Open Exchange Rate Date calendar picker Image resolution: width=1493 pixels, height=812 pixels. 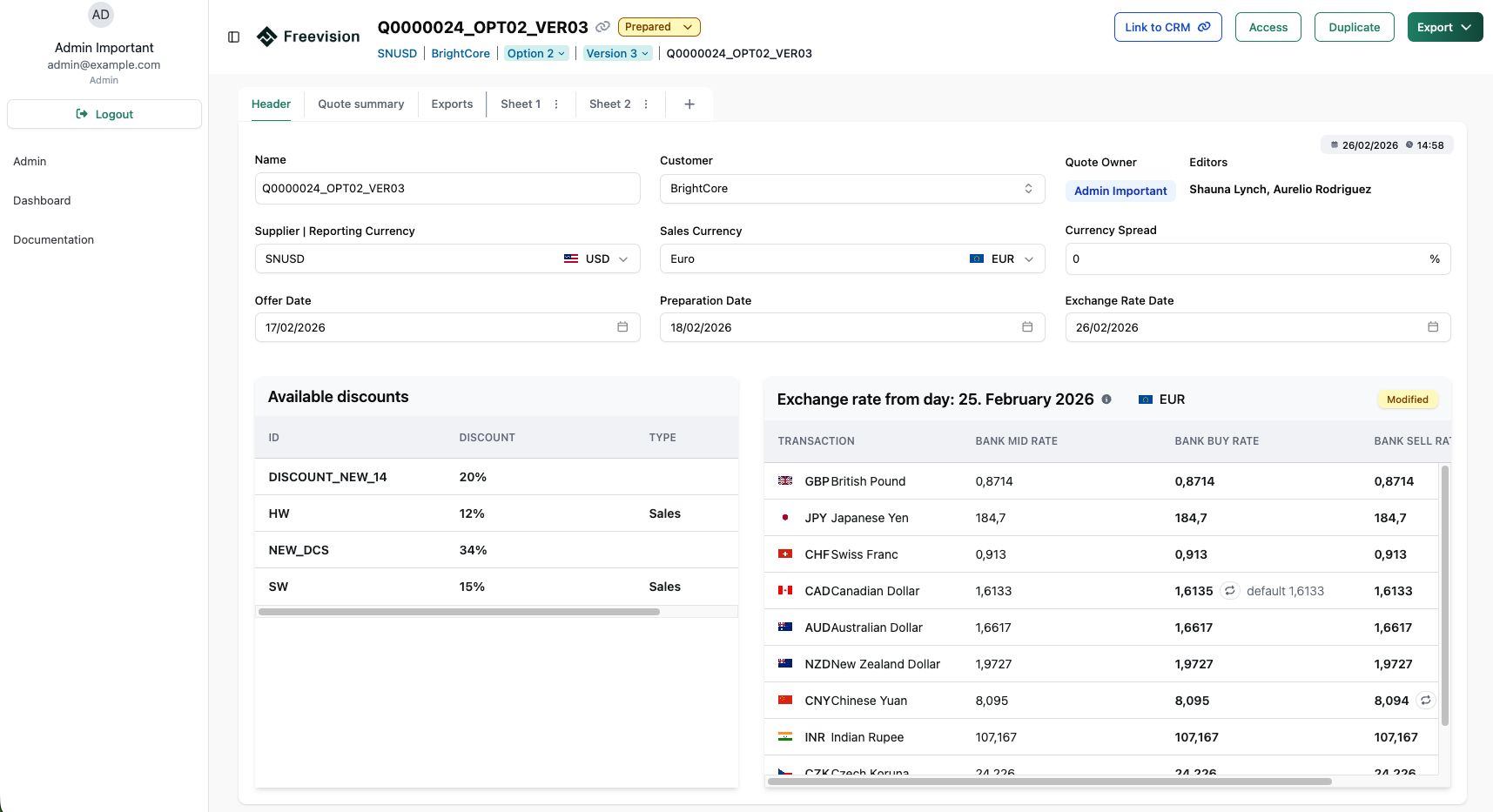(1433, 327)
